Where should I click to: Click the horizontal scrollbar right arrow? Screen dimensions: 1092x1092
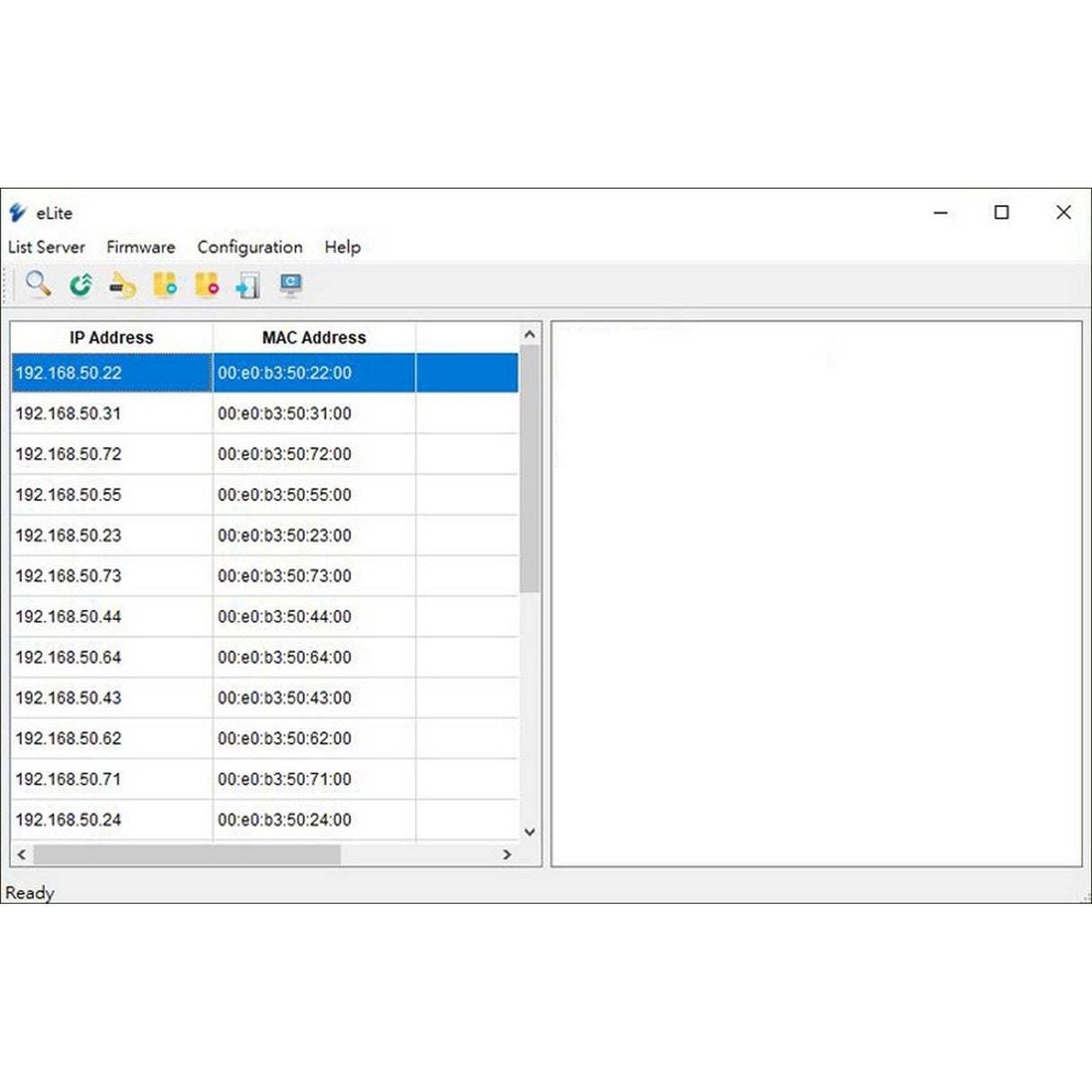[507, 855]
